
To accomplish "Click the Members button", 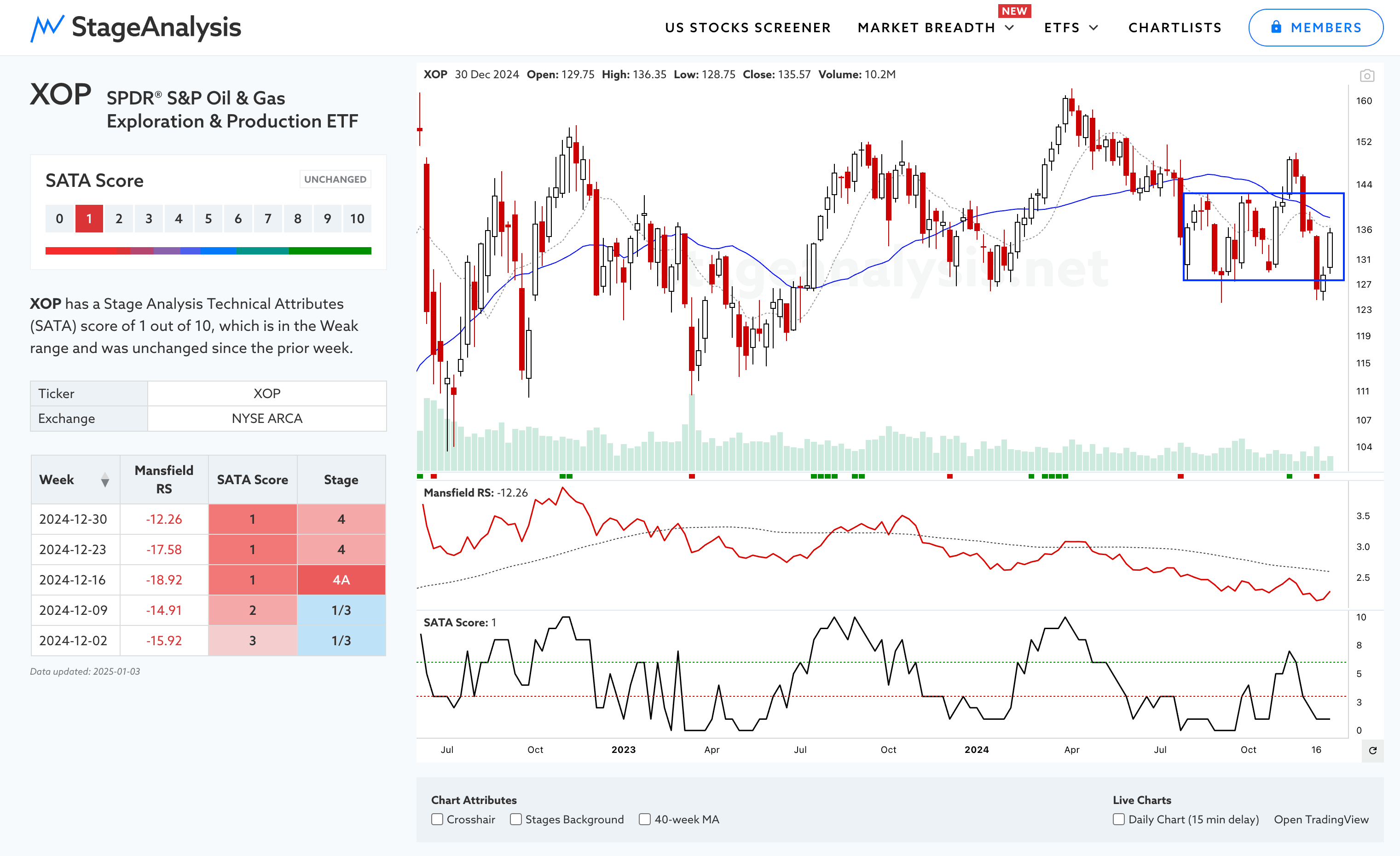I will pyautogui.click(x=1315, y=27).
